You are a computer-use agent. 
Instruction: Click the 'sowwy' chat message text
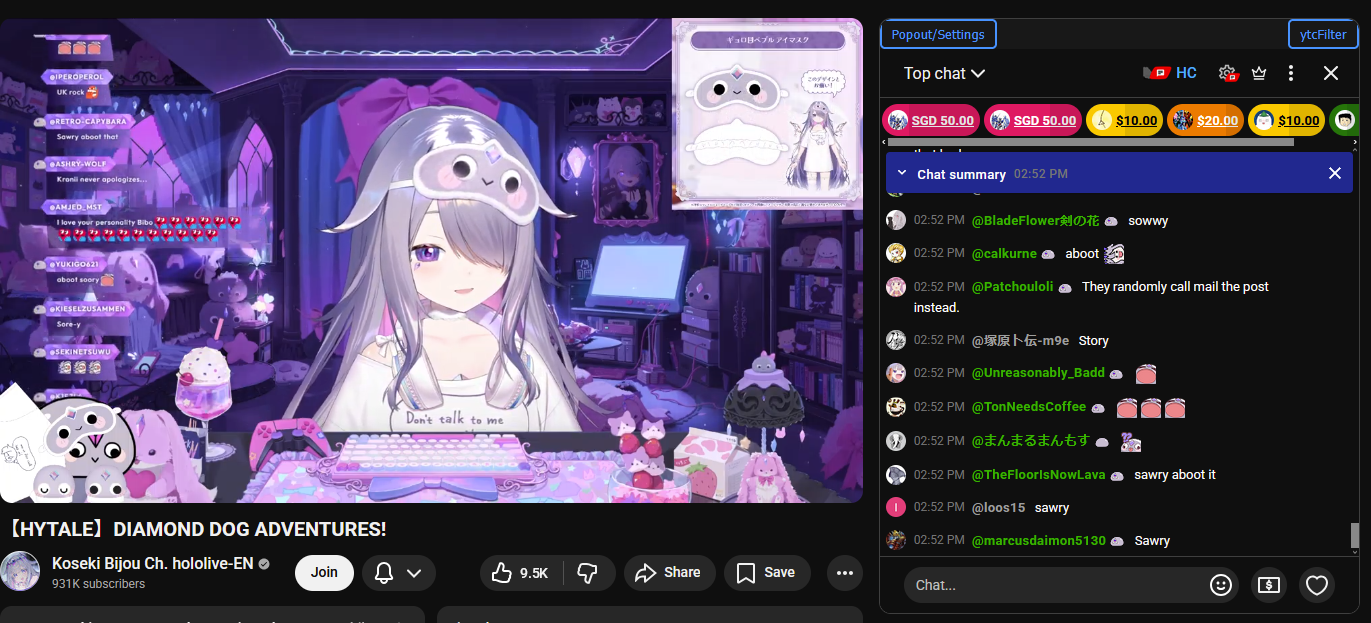click(1148, 220)
